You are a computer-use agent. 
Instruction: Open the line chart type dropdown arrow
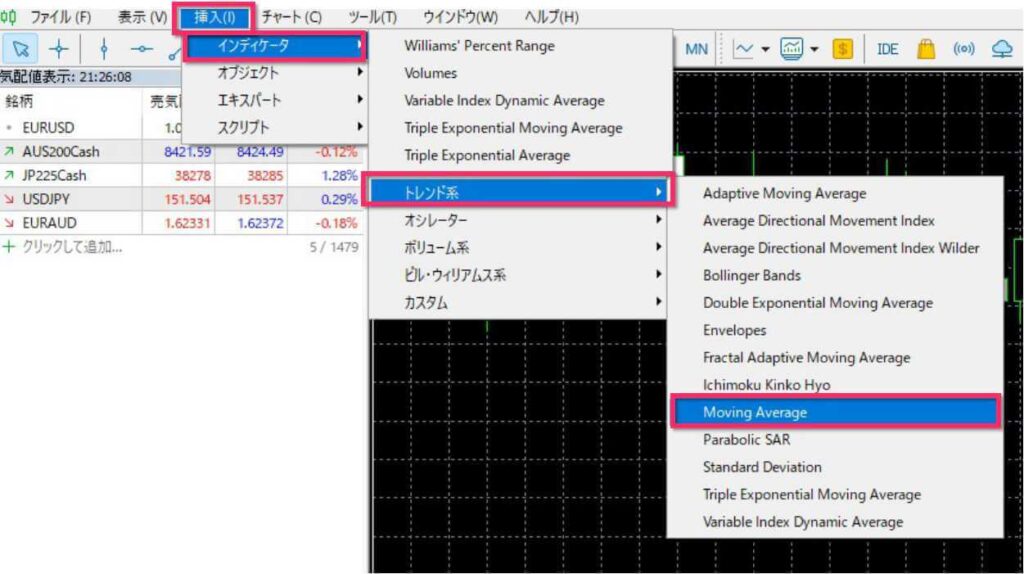(765, 49)
